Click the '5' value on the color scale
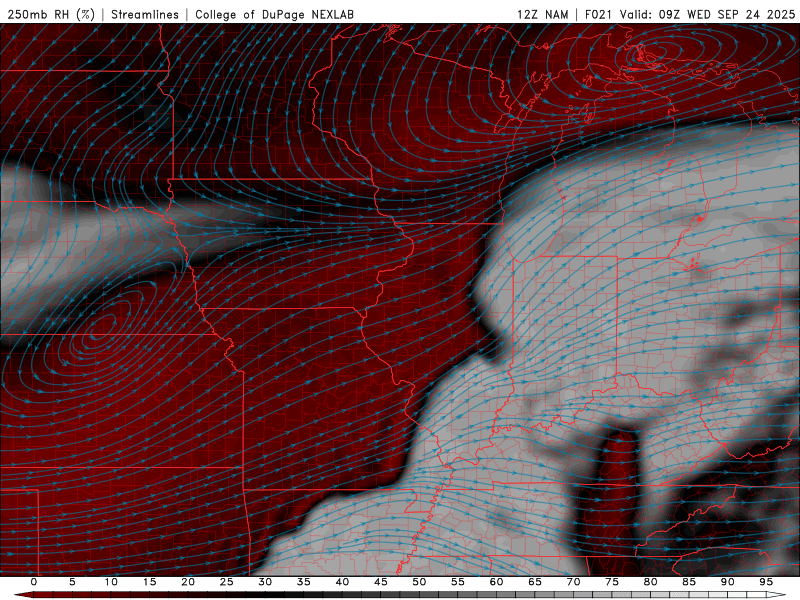 pyautogui.click(x=72, y=582)
